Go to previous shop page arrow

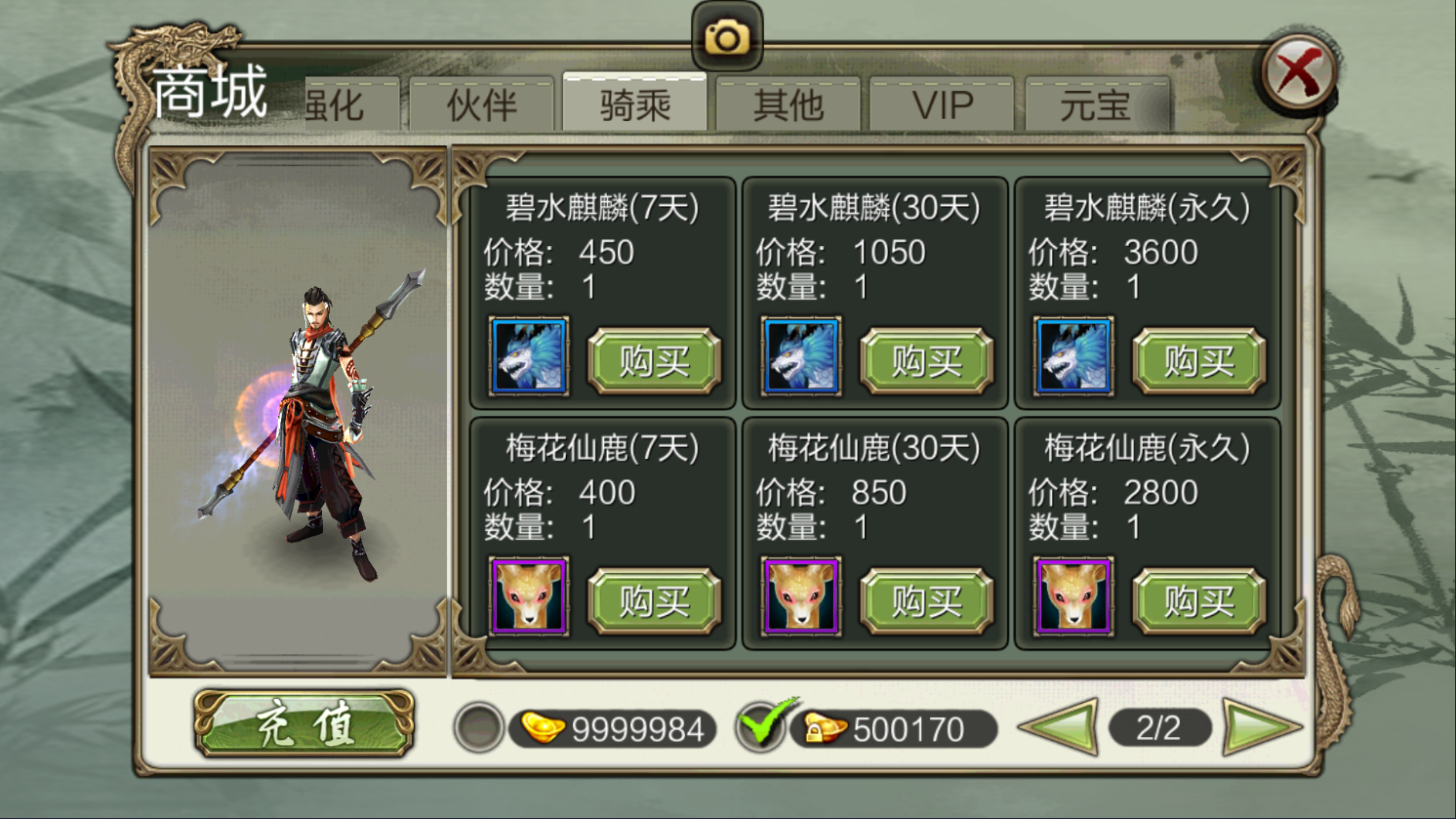(x=1058, y=727)
